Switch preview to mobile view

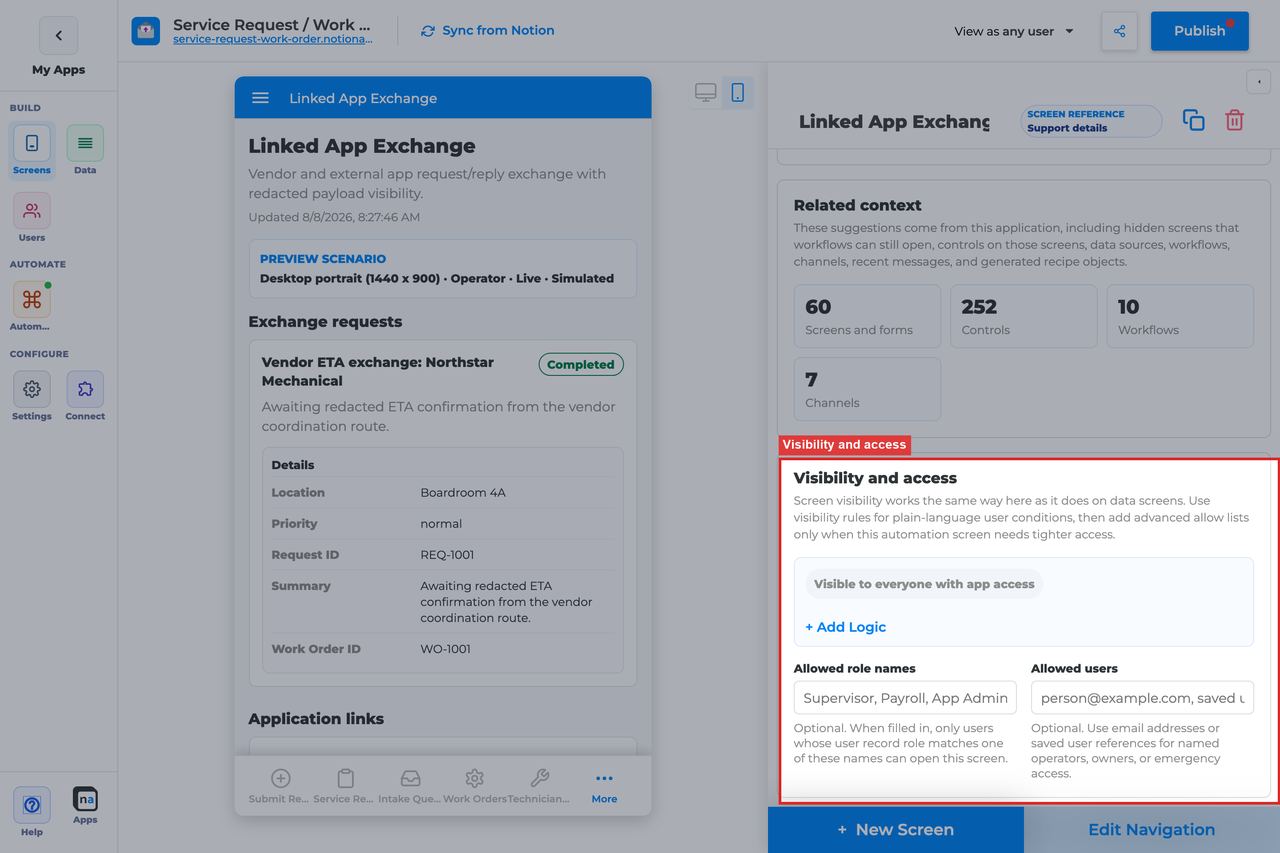pos(738,93)
